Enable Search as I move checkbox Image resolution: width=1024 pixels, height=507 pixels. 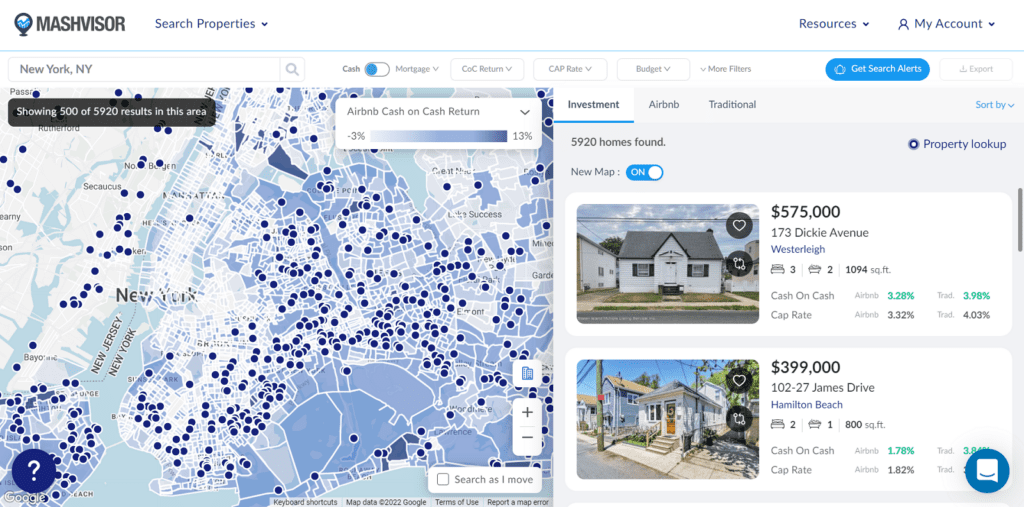[x=443, y=480]
